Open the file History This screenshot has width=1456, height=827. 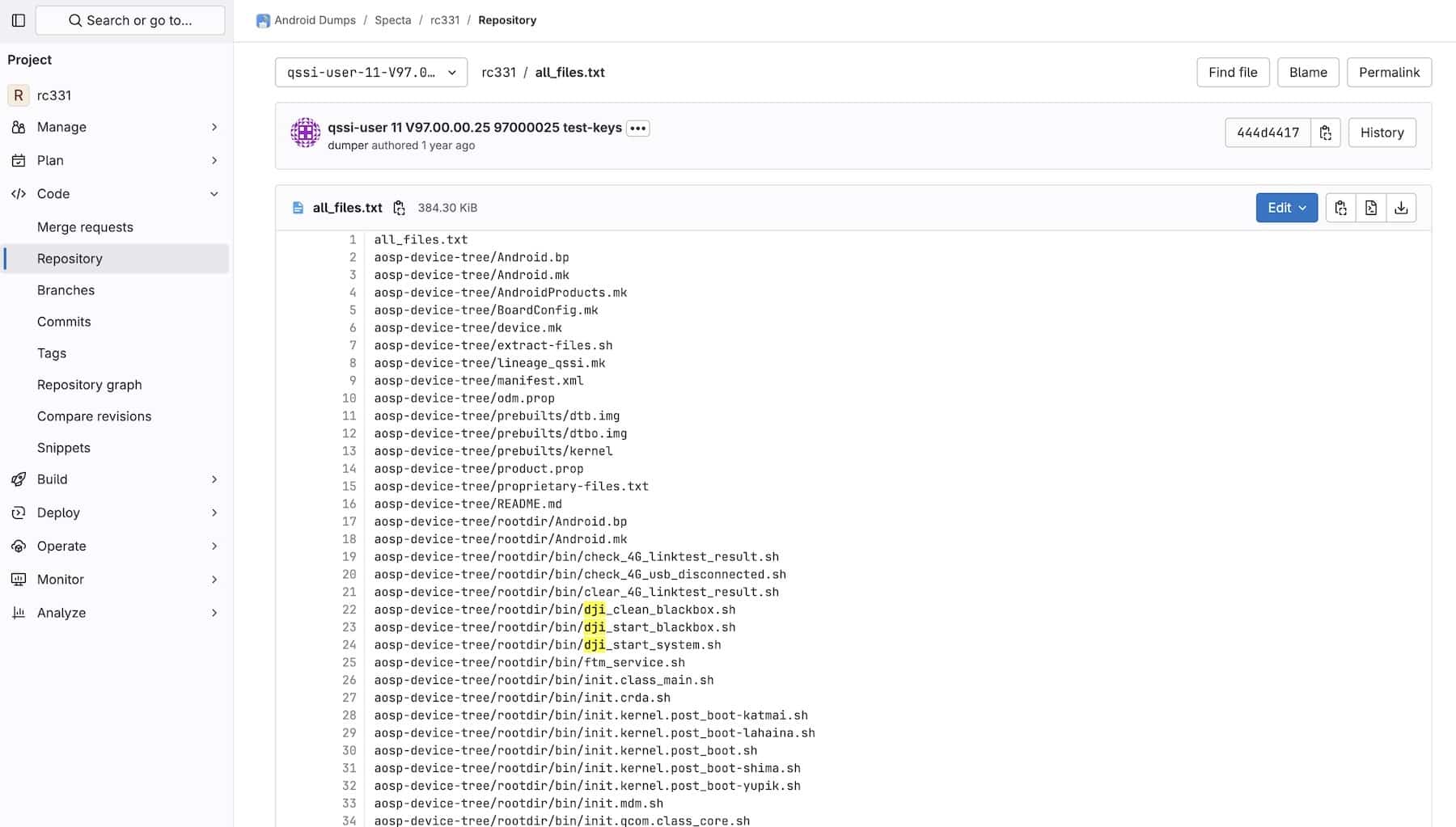pos(1382,133)
